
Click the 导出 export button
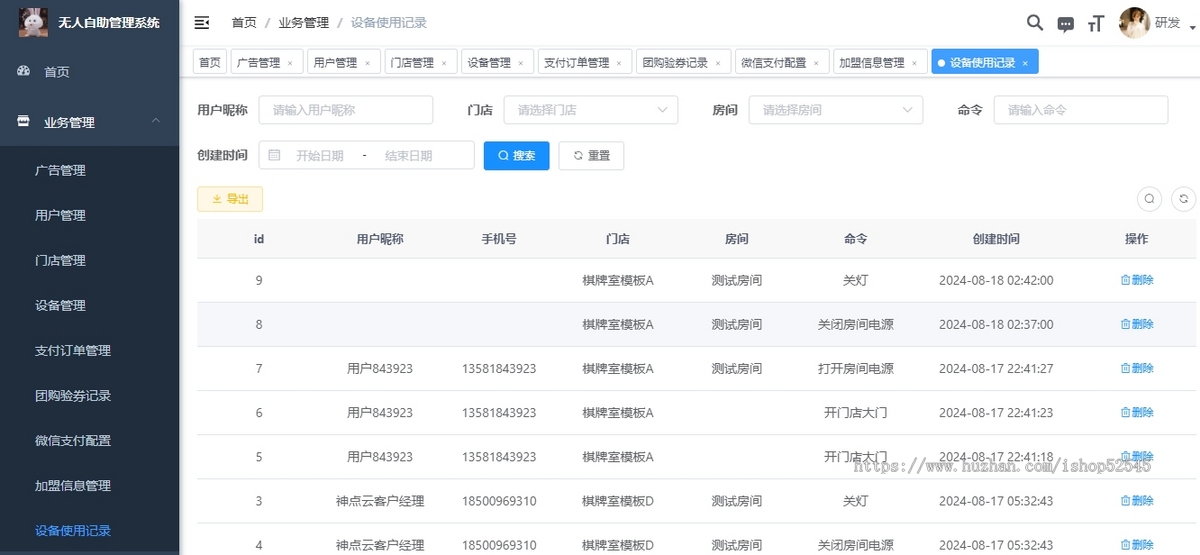(x=230, y=199)
